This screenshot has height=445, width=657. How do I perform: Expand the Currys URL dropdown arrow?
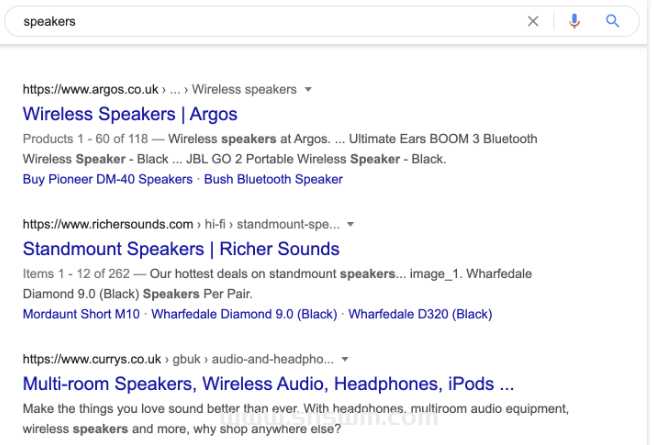tap(345, 359)
